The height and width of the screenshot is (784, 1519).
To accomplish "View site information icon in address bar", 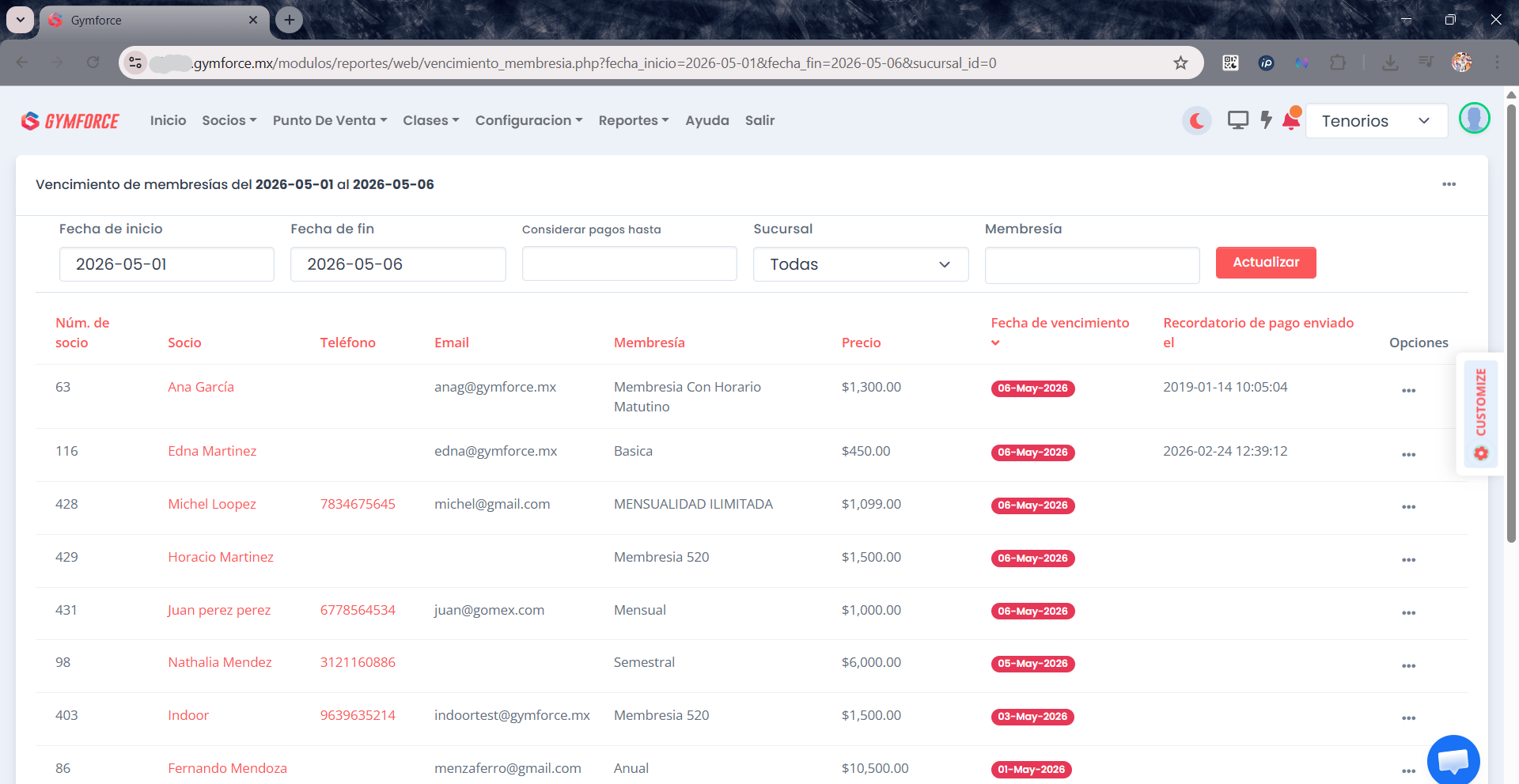I will pos(135,62).
